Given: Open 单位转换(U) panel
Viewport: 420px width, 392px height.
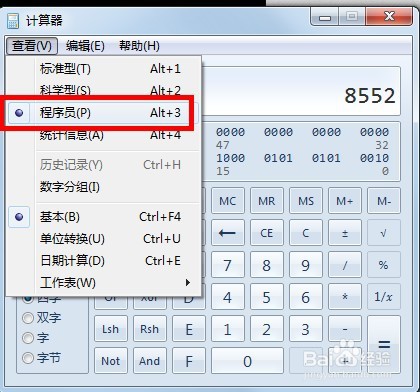Looking at the screenshot, I should (104, 239).
